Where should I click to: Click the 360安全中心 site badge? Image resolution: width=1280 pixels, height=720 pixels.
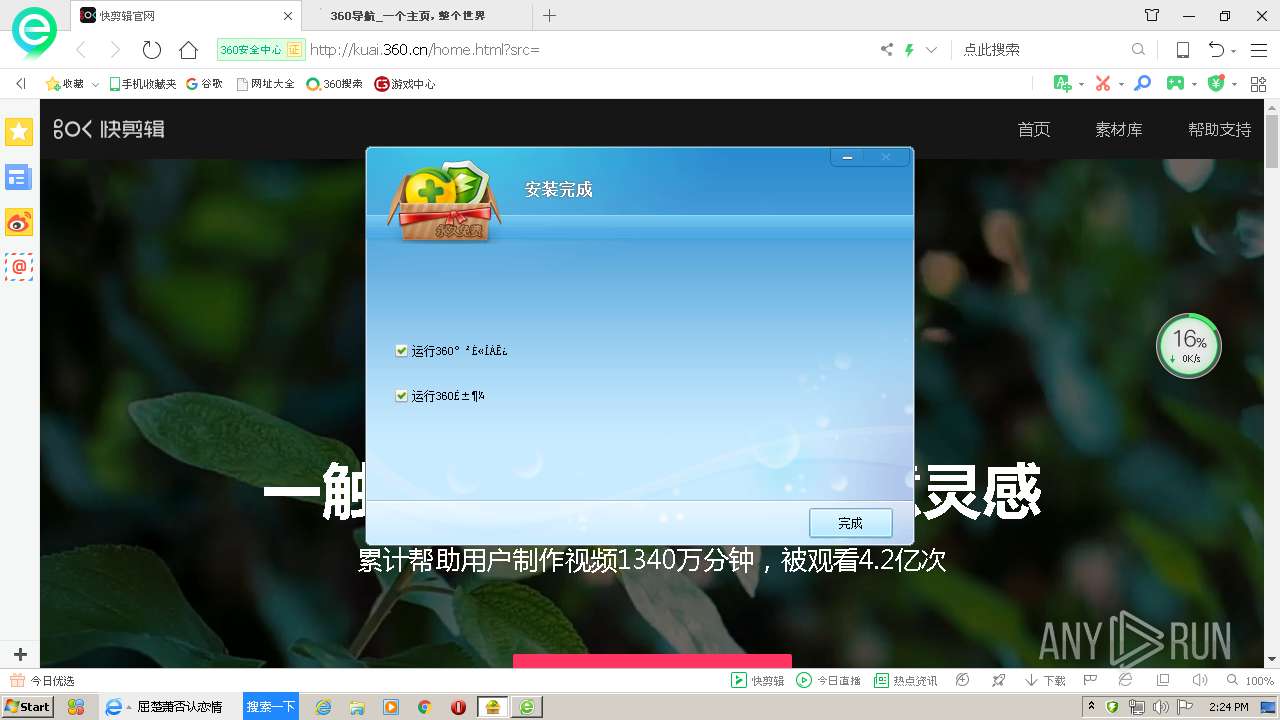tap(260, 49)
